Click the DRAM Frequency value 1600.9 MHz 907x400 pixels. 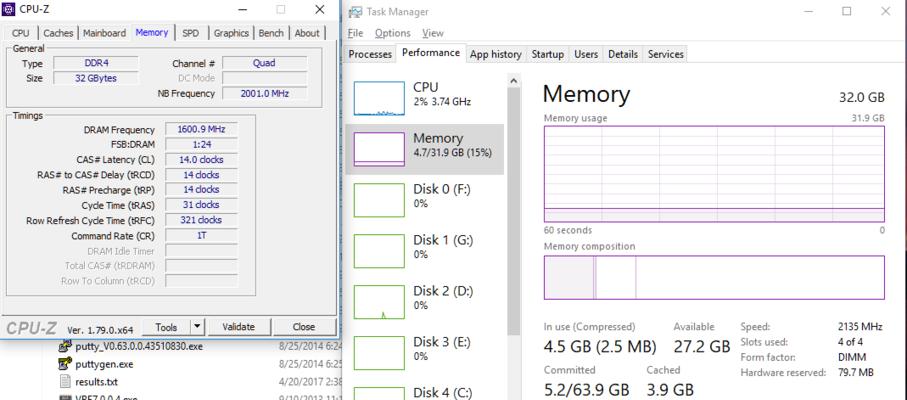(201, 129)
